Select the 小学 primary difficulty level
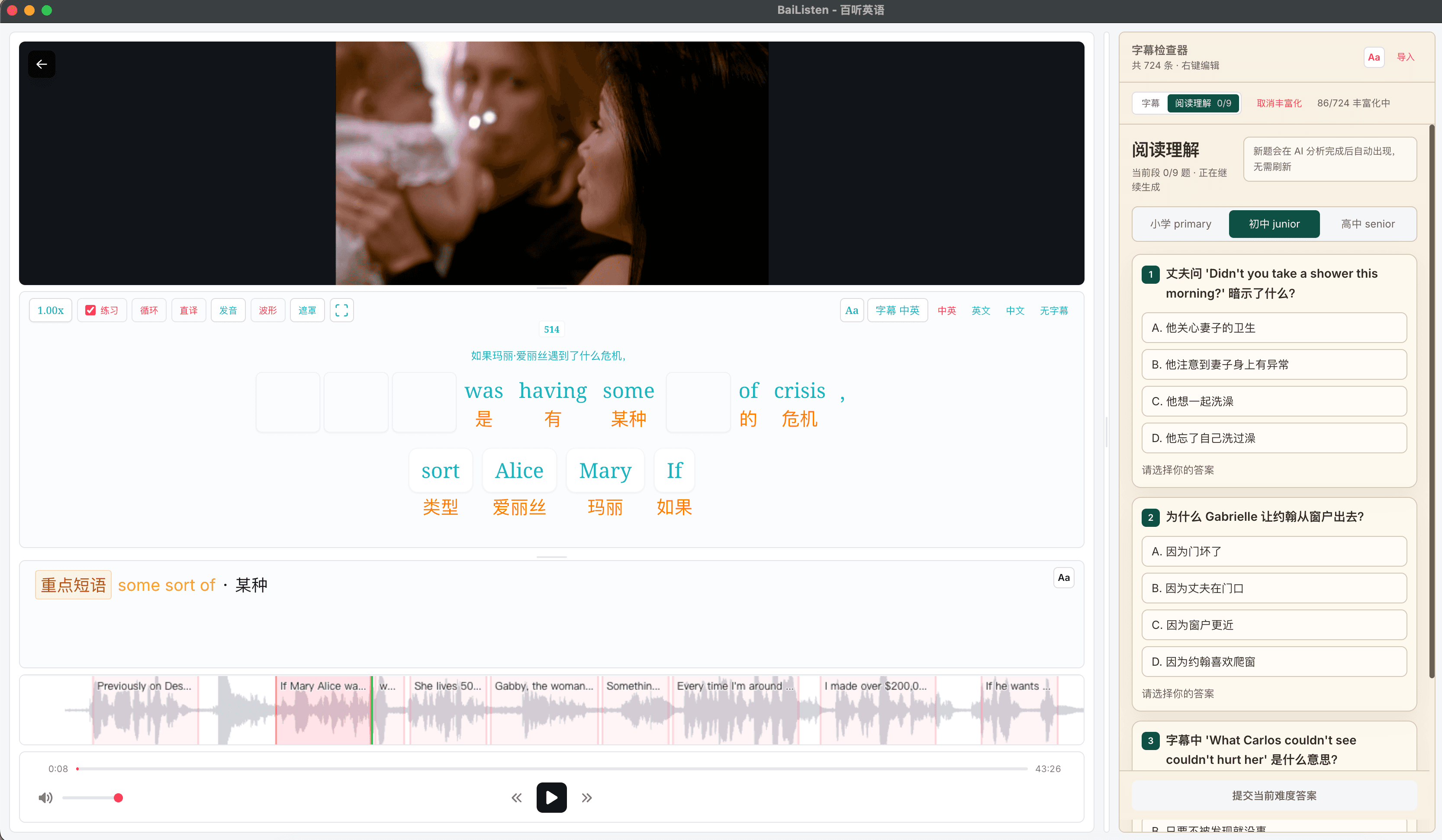 point(1181,224)
